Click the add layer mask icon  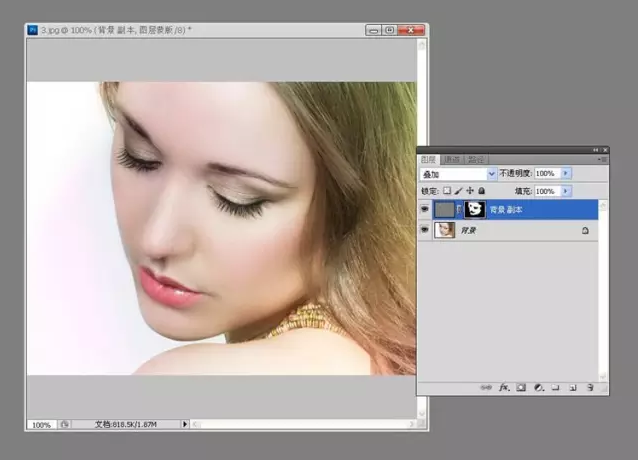click(x=521, y=387)
